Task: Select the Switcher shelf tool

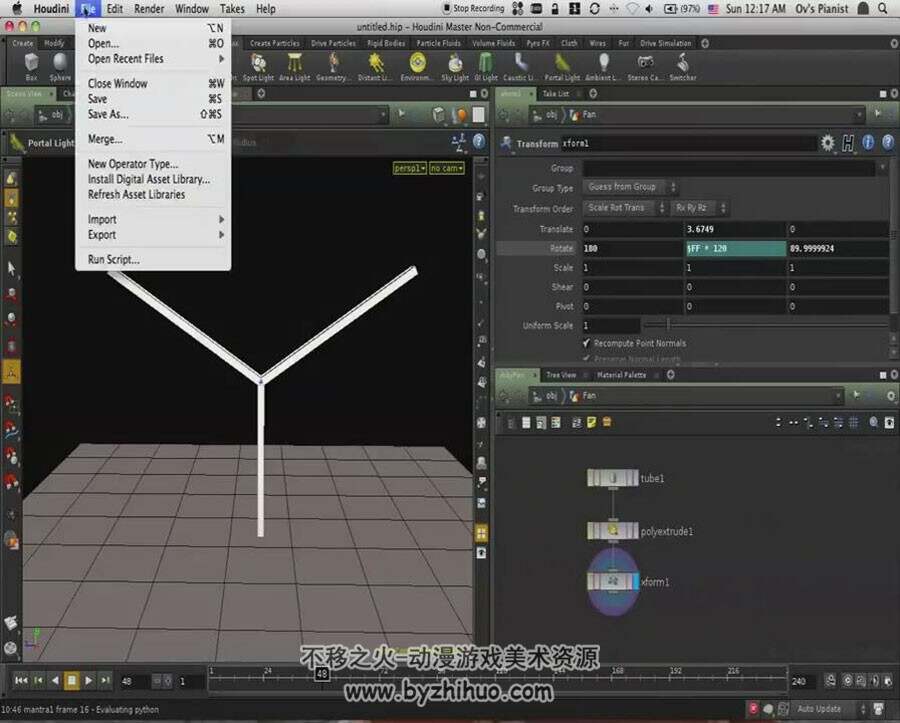Action: point(682,67)
